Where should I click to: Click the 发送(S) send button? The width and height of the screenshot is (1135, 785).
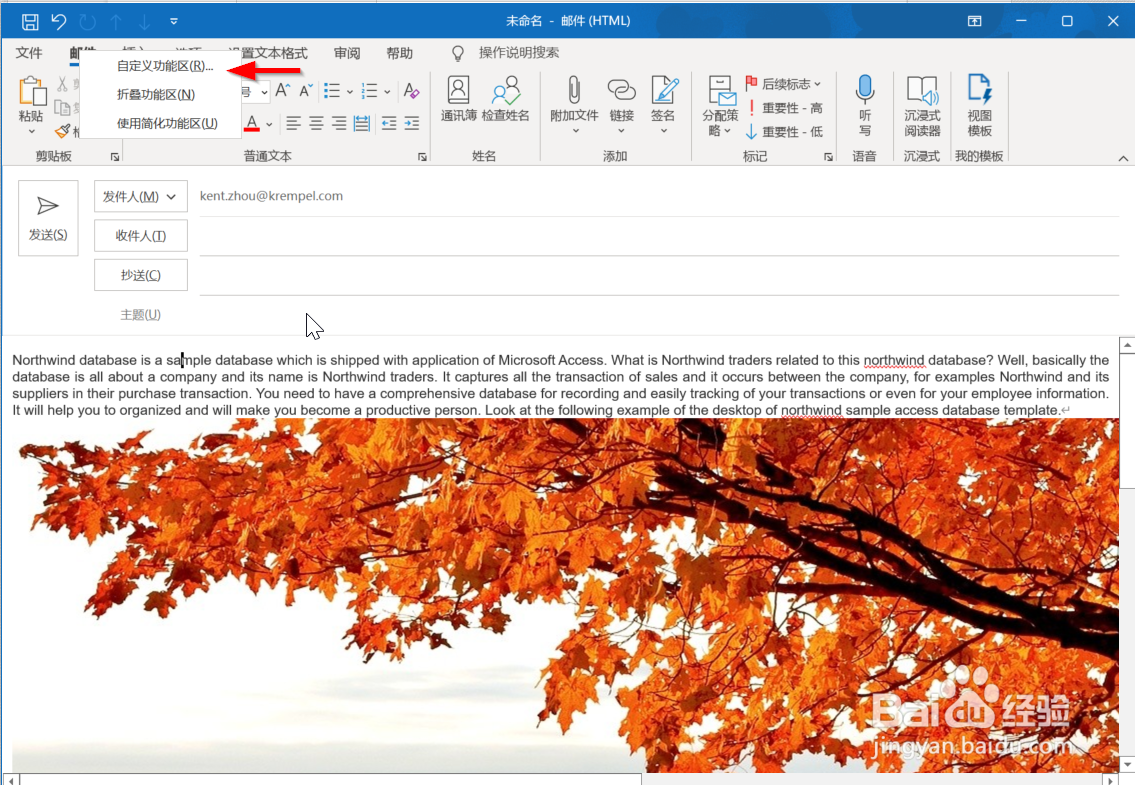tap(47, 217)
